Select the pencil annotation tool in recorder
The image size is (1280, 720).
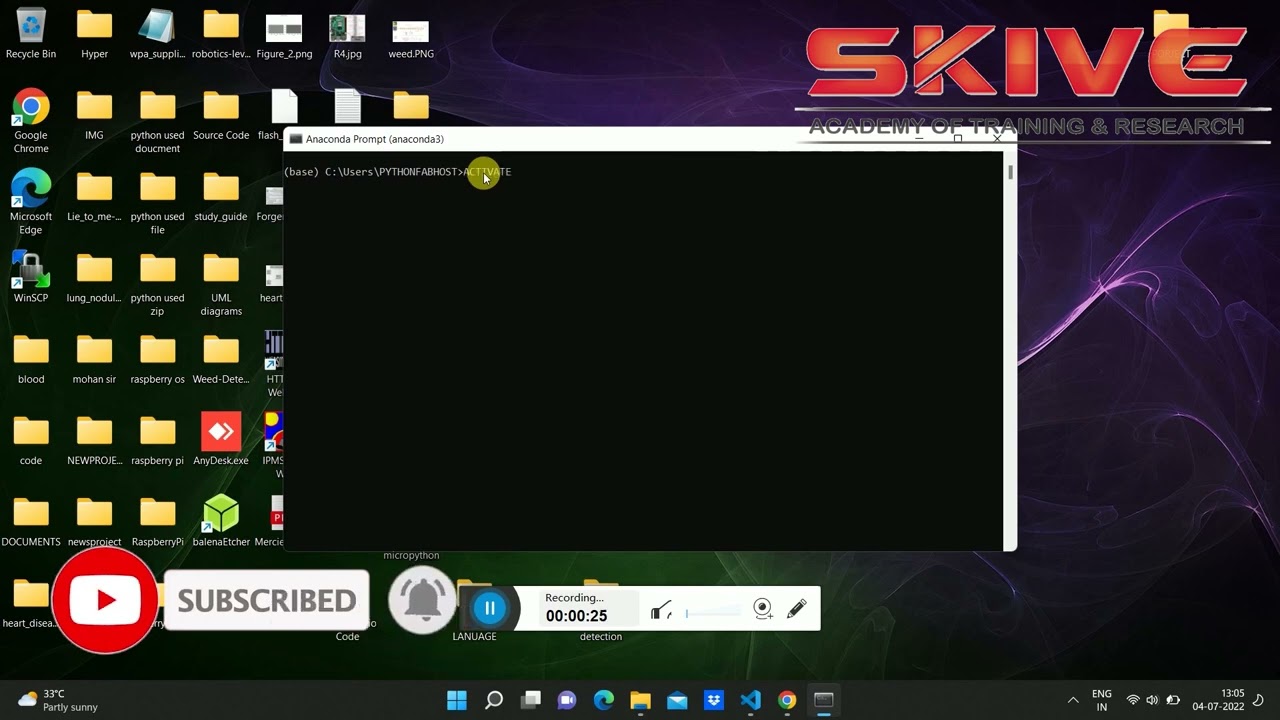[x=797, y=609]
